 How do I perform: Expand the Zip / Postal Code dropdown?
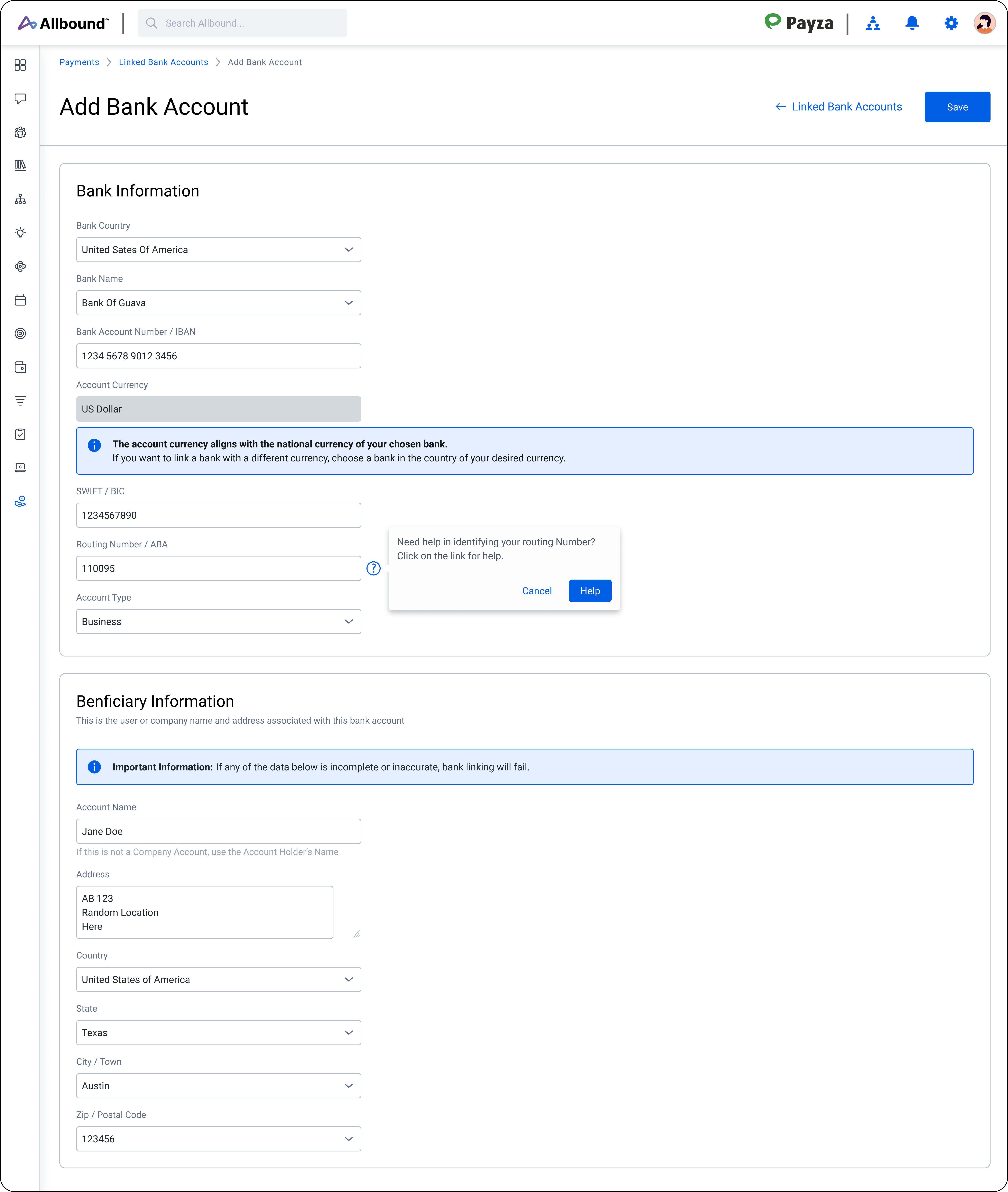click(218, 1139)
